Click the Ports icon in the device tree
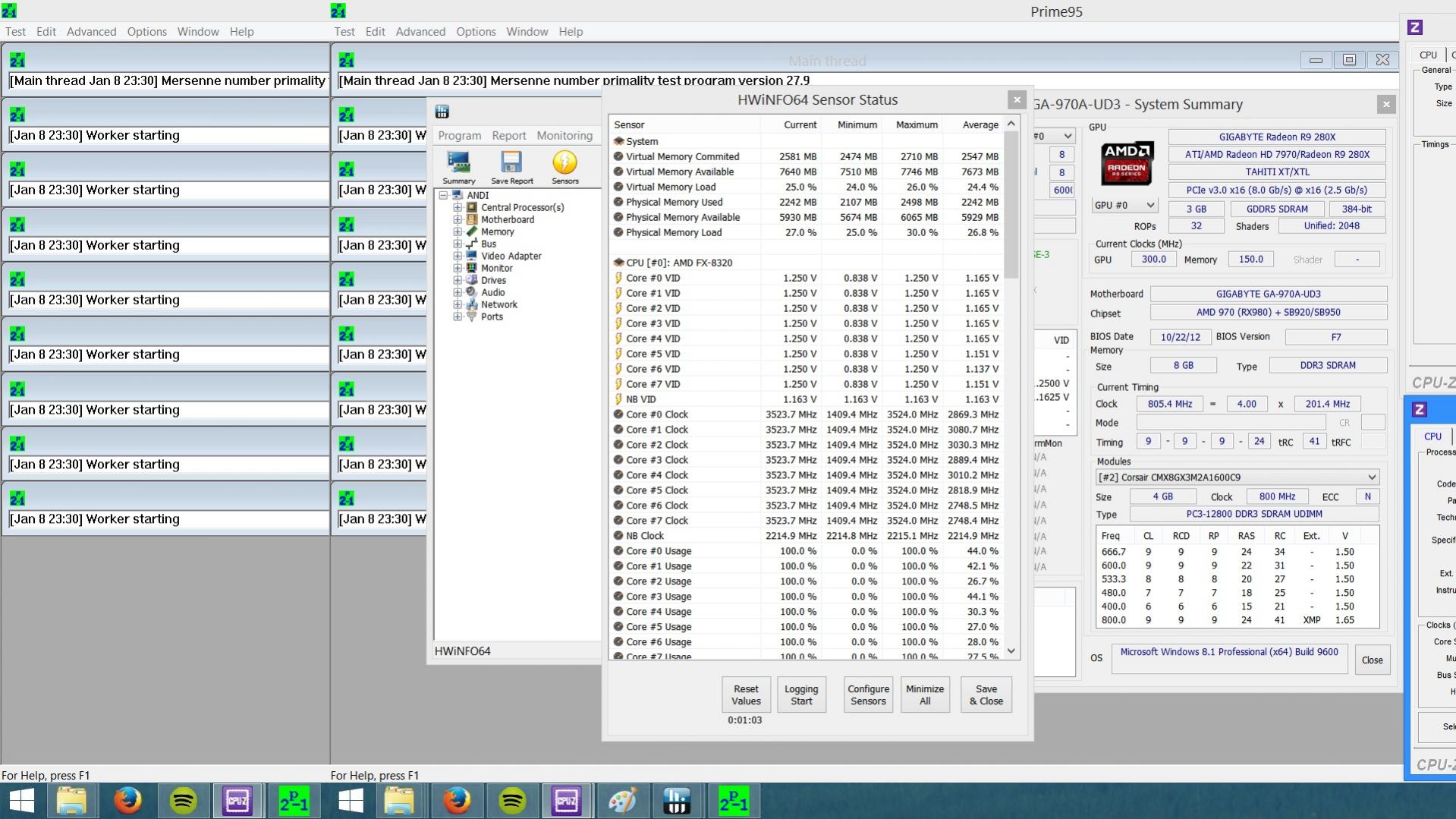 [x=472, y=317]
